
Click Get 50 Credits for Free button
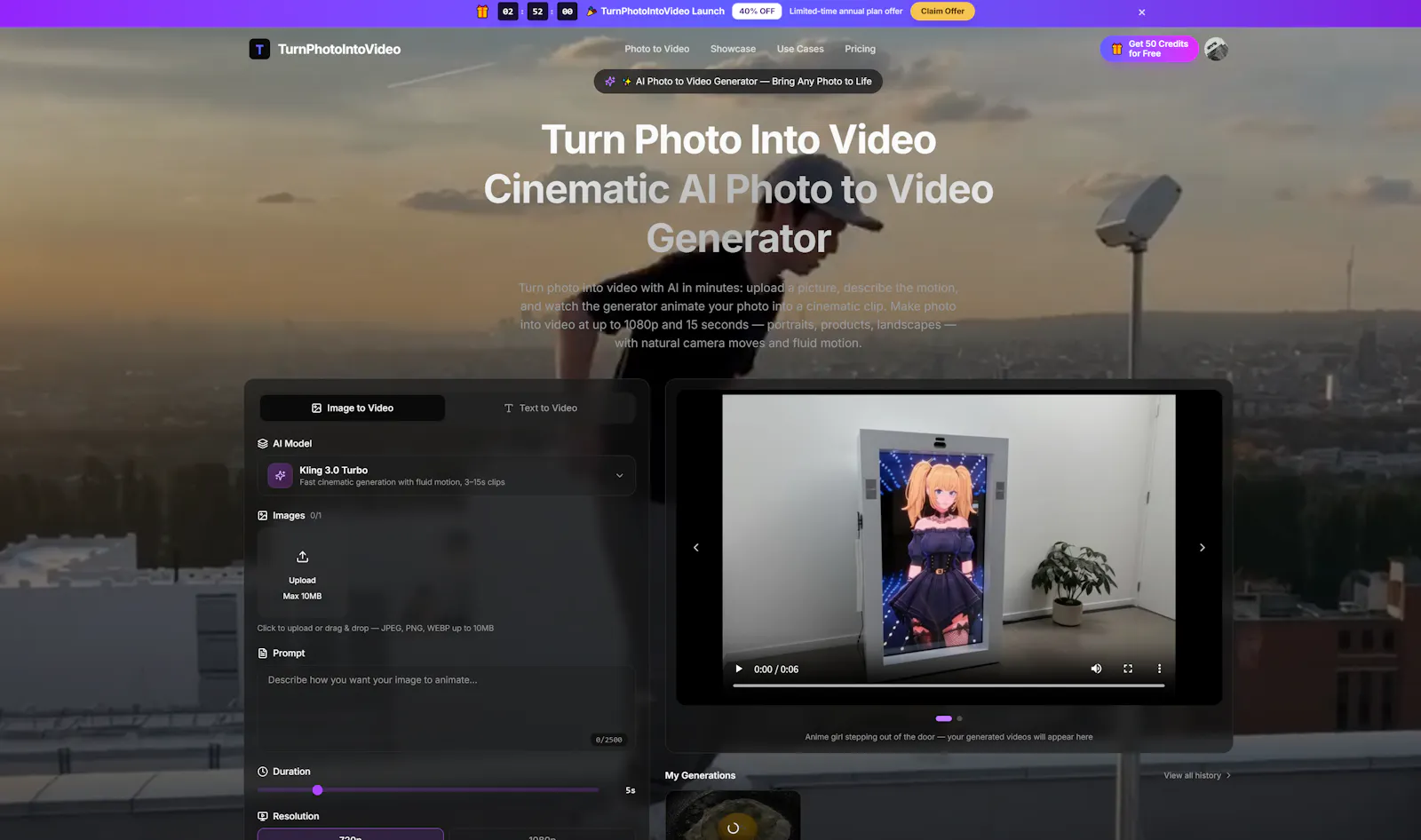1149,49
